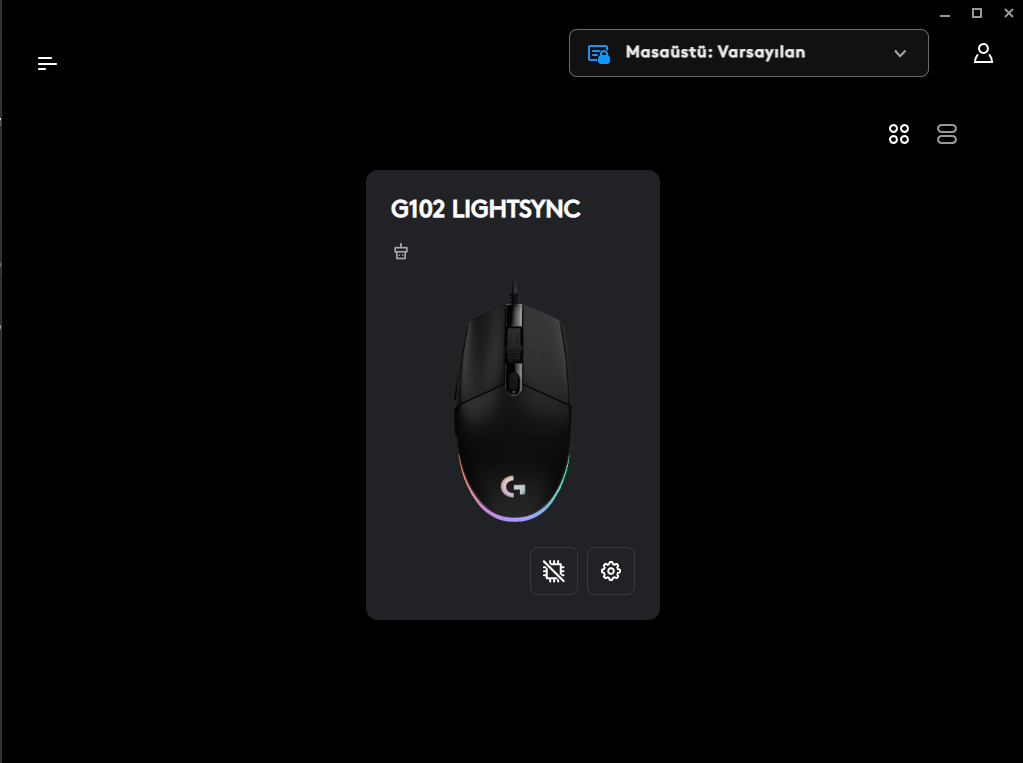Open the user account icon
The image size is (1023, 763).
983,53
